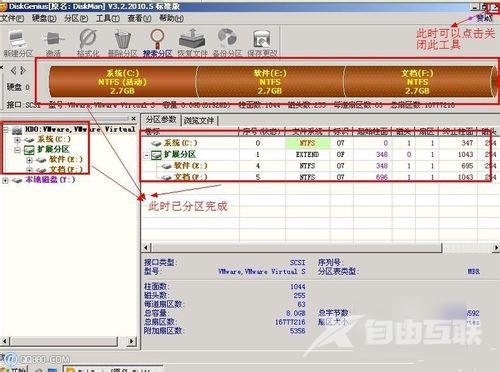Select 软件(E:) segment in disk bar
This screenshot has height=372, width=500.
point(270,82)
